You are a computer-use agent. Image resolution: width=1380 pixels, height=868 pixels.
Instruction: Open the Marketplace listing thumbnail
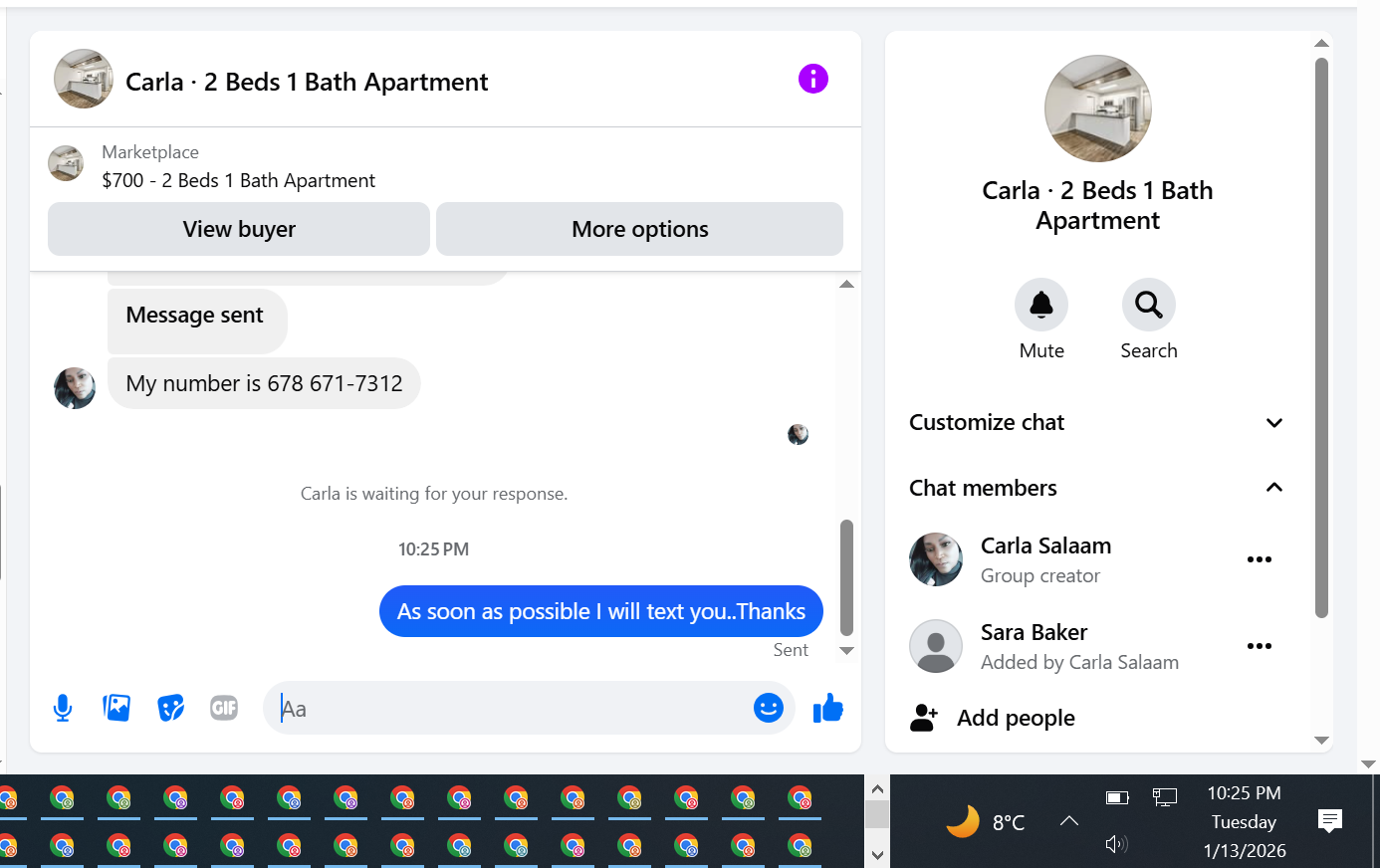[x=66, y=163]
